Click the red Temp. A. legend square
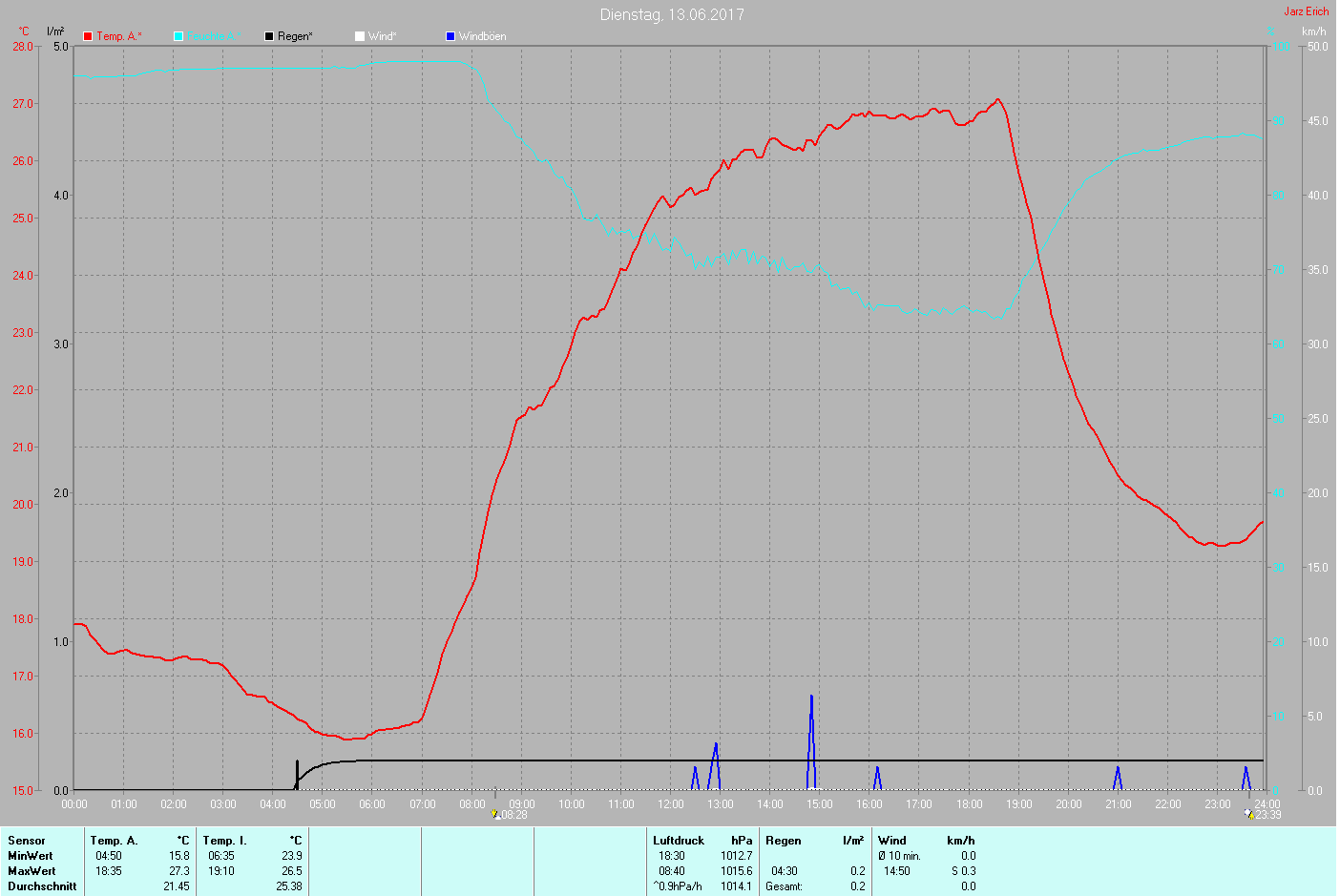Image resolution: width=1340 pixels, height=896 pixels. (88, 36)
